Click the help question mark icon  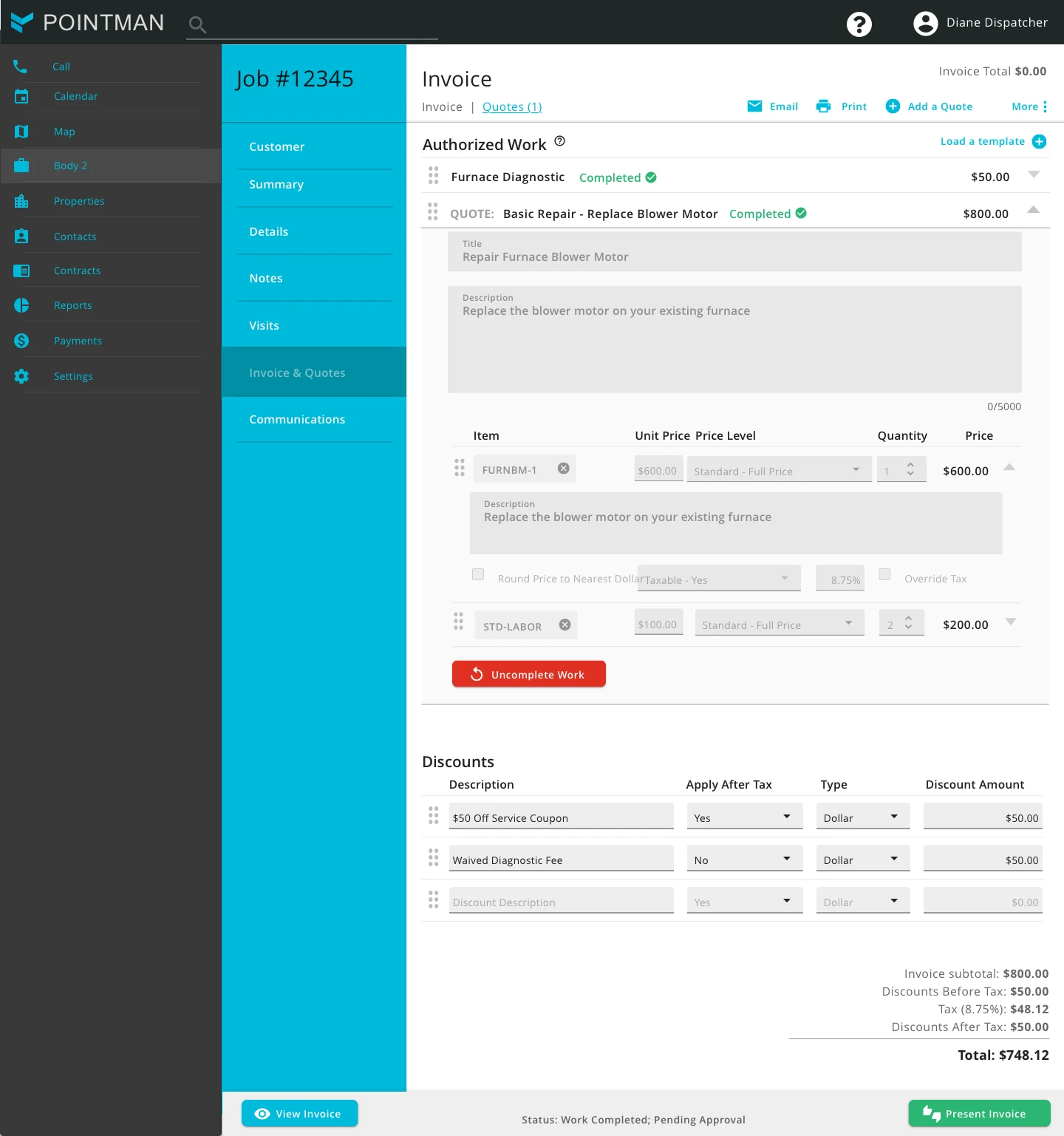click(859, 24)
